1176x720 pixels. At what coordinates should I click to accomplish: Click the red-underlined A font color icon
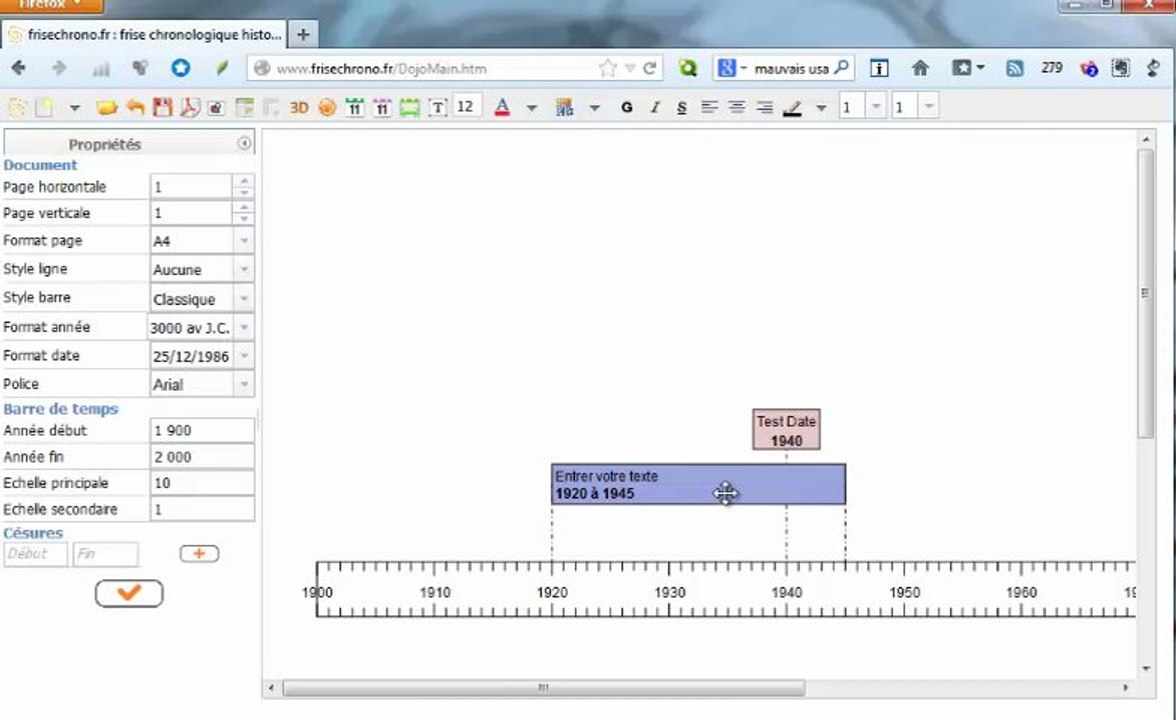click(x=502, y=107)
